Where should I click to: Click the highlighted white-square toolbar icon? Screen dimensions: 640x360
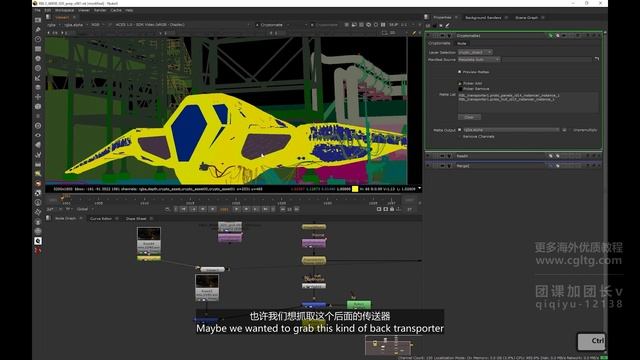38,241
